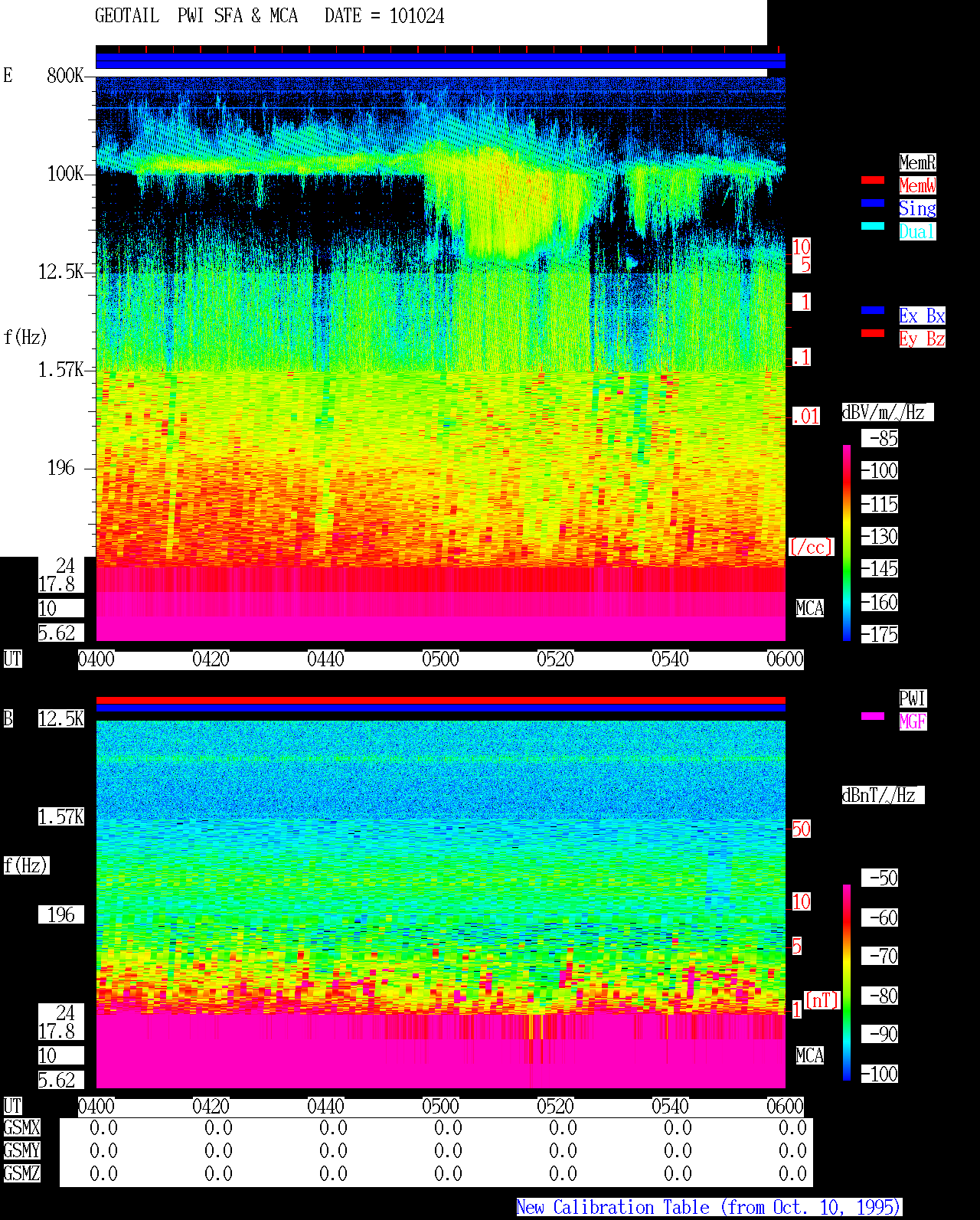Click the [/cc] density unit label
Image resolution: width=980 pixels, height=1220 pixels.
(x=811, y=547)
